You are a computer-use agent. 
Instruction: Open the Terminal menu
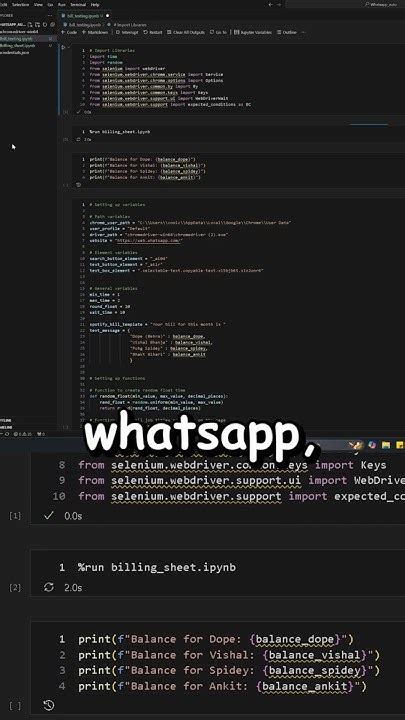(78, 4)
